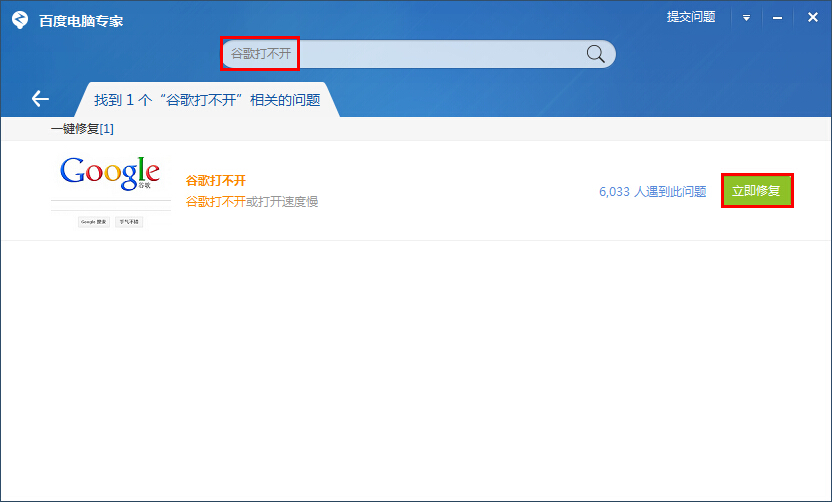Click the Baidu PC Expert logo icon
The width and height of the screenshot is (832, 502).
tap(20, 20)
